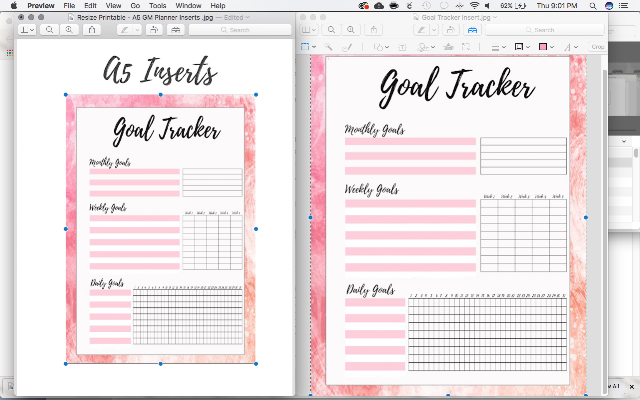Click pasted Goal Tracker image in A5 Inserts
This screenshot has height=400, width=640.
[x=161, y=229]
